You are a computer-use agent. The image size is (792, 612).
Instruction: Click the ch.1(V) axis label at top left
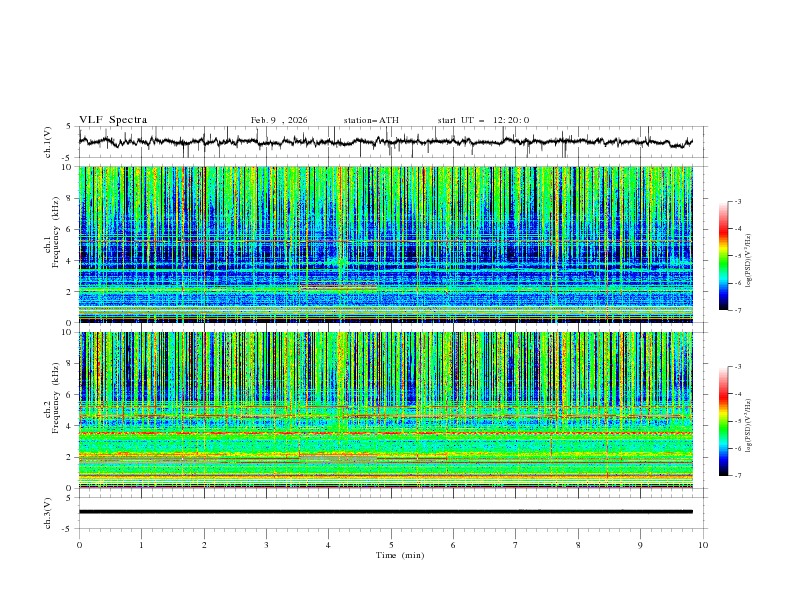point(49,142)
